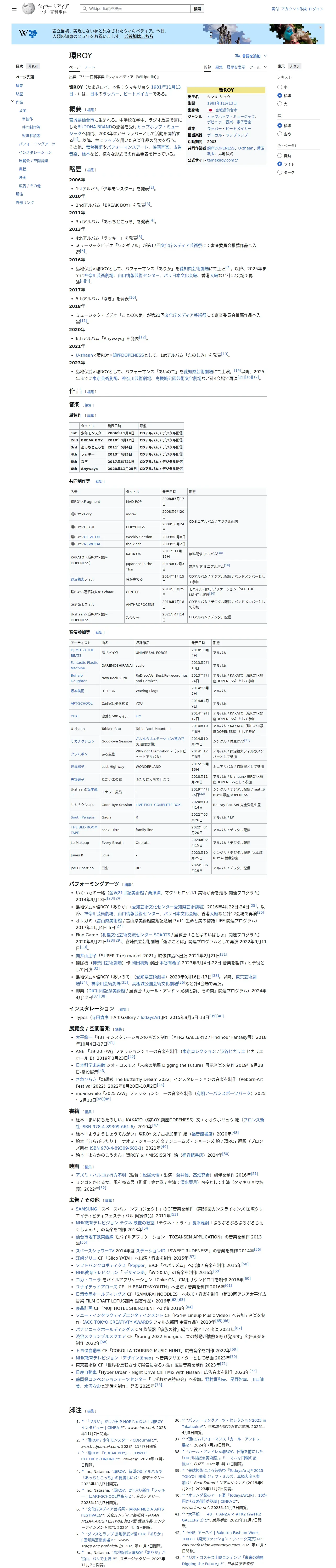Select 標準 width option

click(x=280, y=125)
